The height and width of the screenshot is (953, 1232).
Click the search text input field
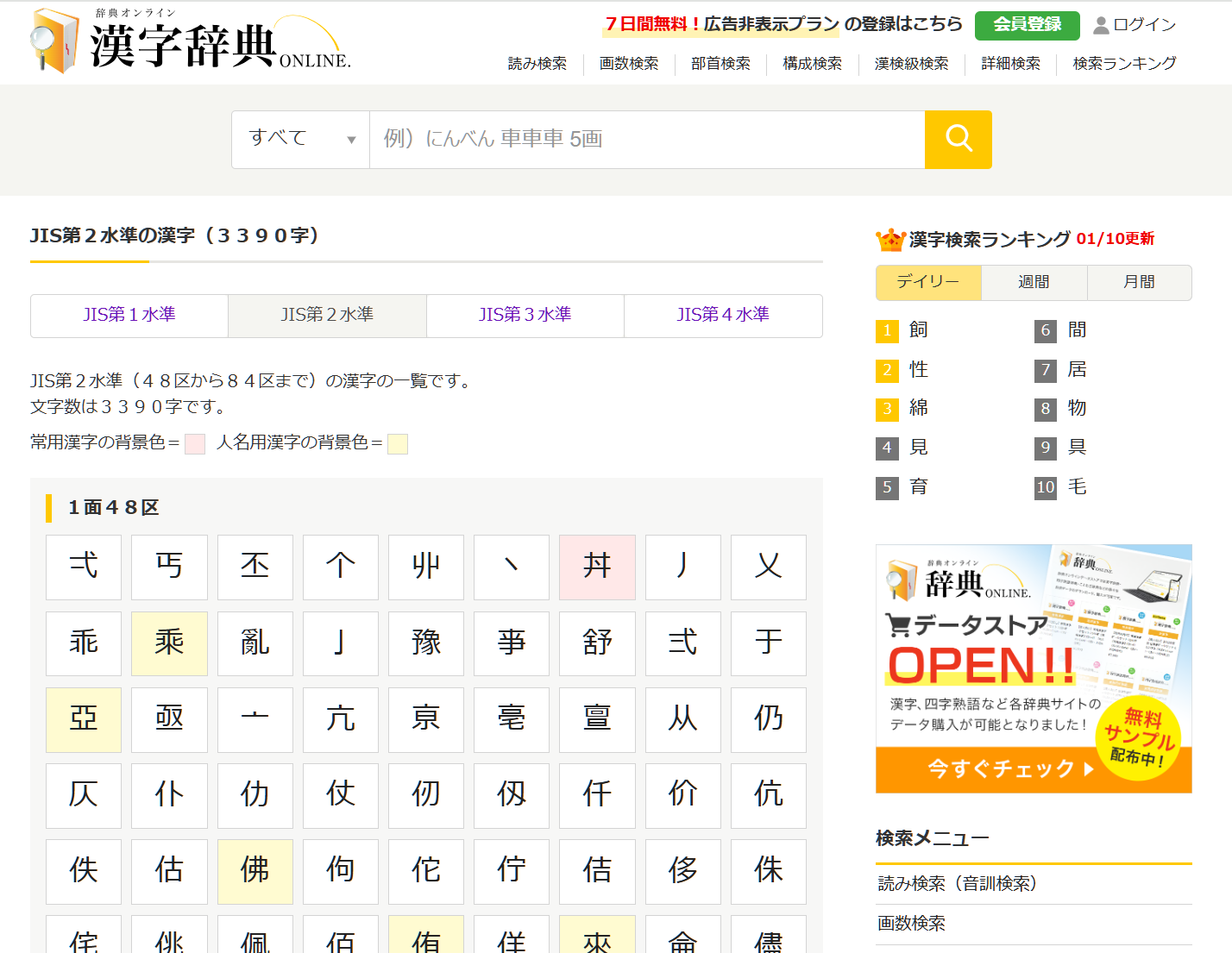[646, 139]
